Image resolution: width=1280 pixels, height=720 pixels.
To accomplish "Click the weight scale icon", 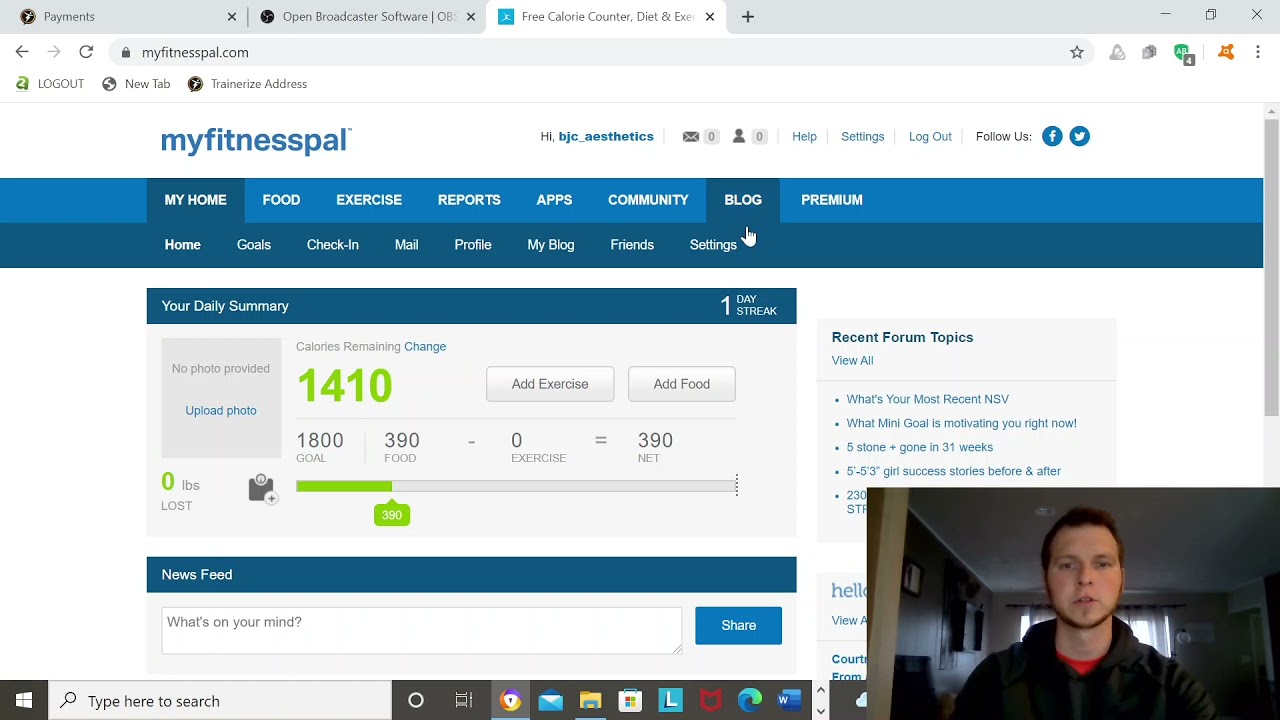I will (262, 488).
